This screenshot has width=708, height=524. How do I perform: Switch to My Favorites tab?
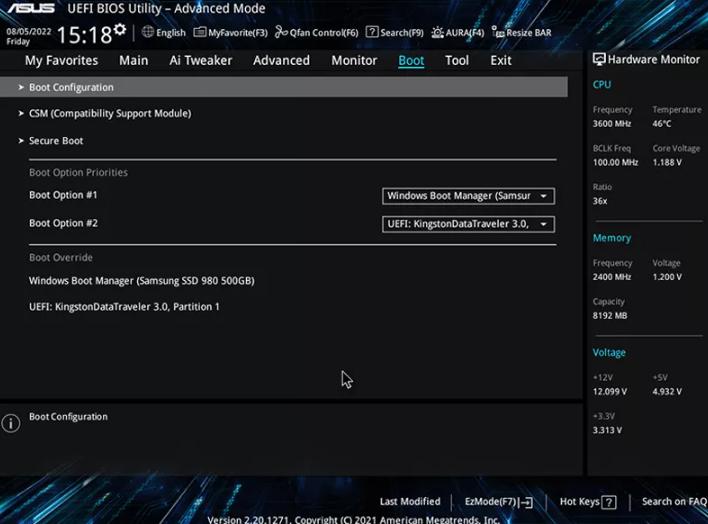tap(61, 61)
